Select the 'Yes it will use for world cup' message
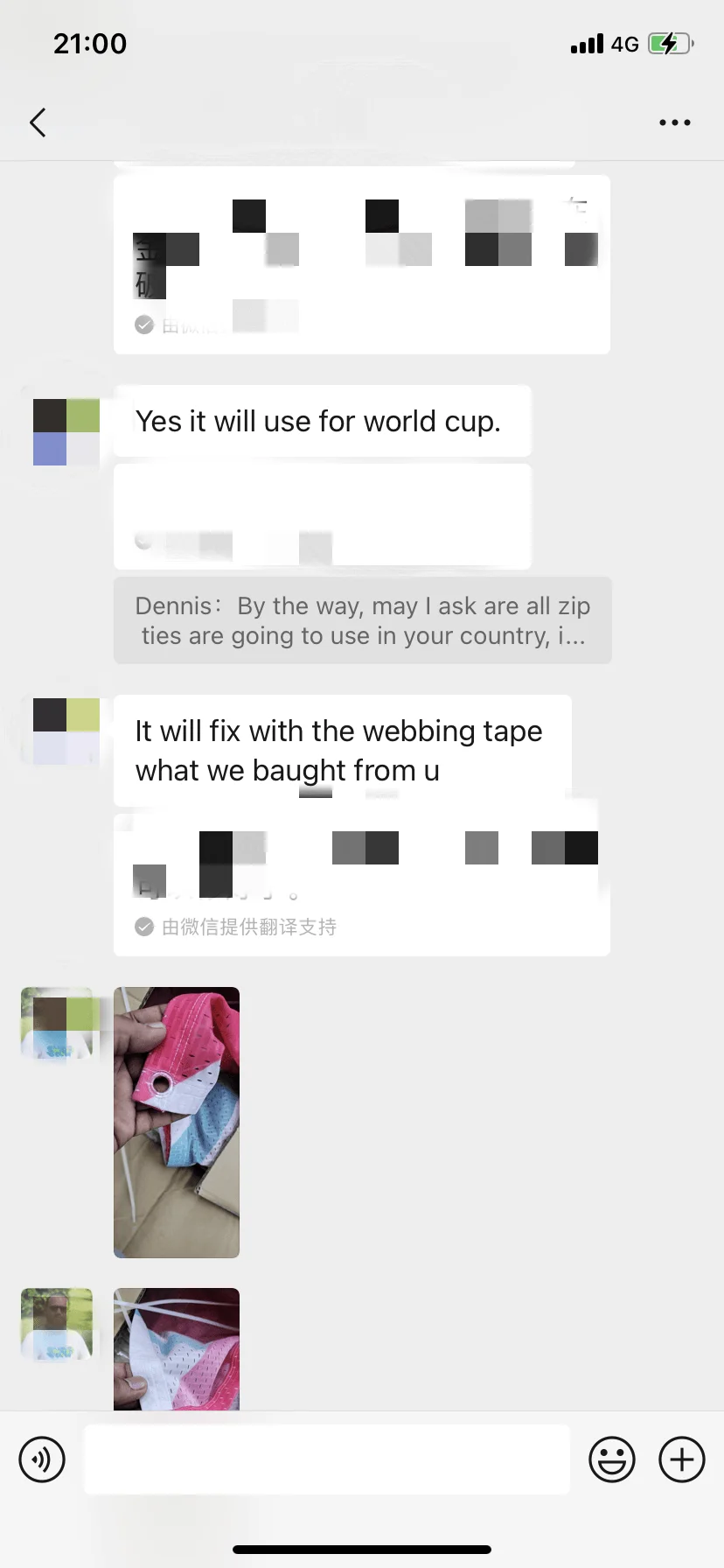The image size is (724, 1568). point(323,421)
